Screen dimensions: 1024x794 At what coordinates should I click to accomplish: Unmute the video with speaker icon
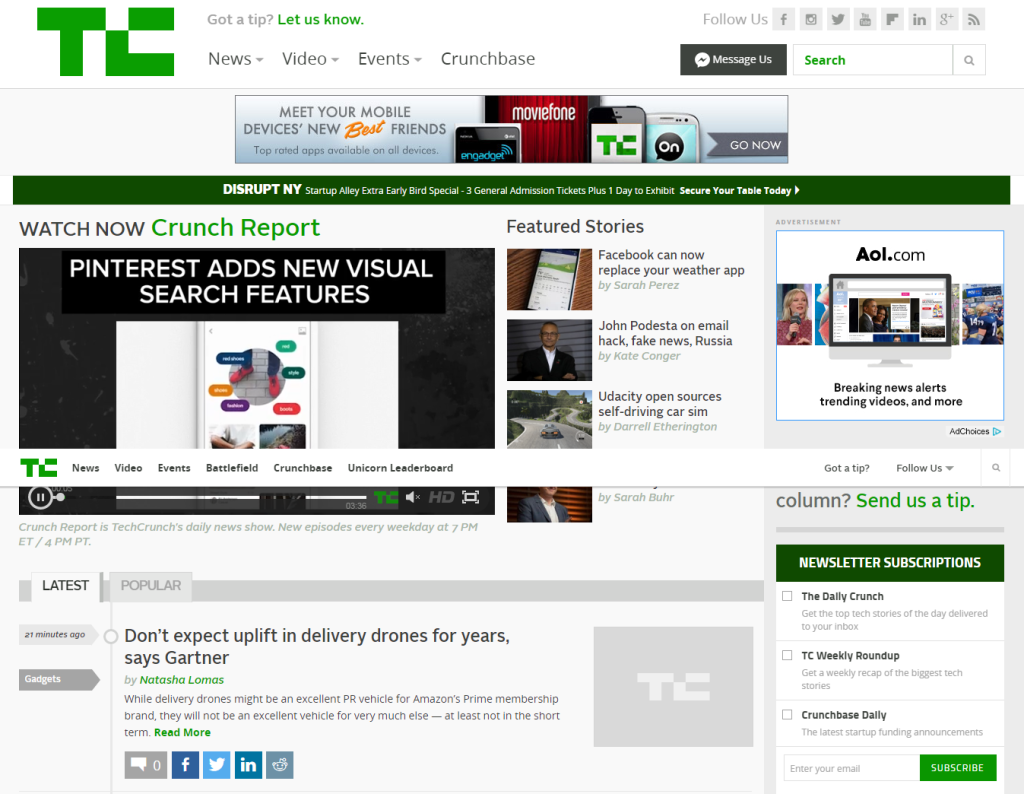pyautogui.click(x=413, y=498)
